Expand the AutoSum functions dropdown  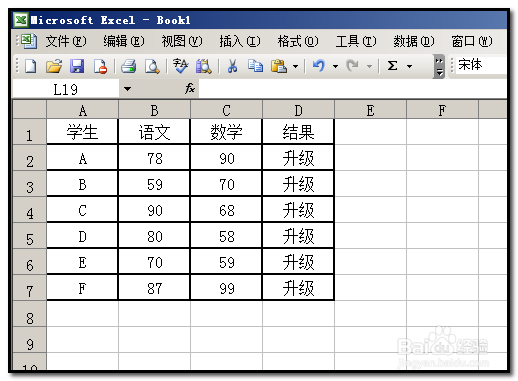click(x=409, y=66)
